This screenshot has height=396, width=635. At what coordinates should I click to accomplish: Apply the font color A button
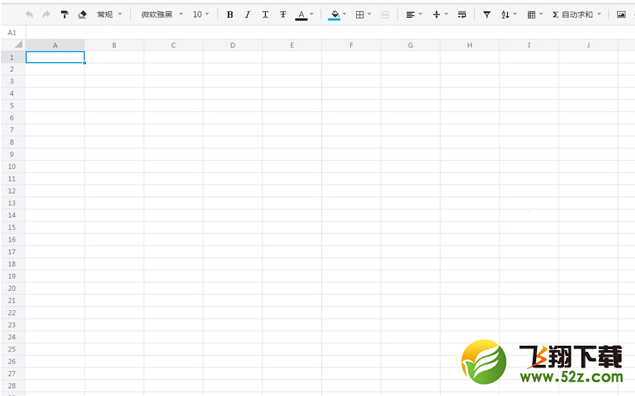pos(301,15)
